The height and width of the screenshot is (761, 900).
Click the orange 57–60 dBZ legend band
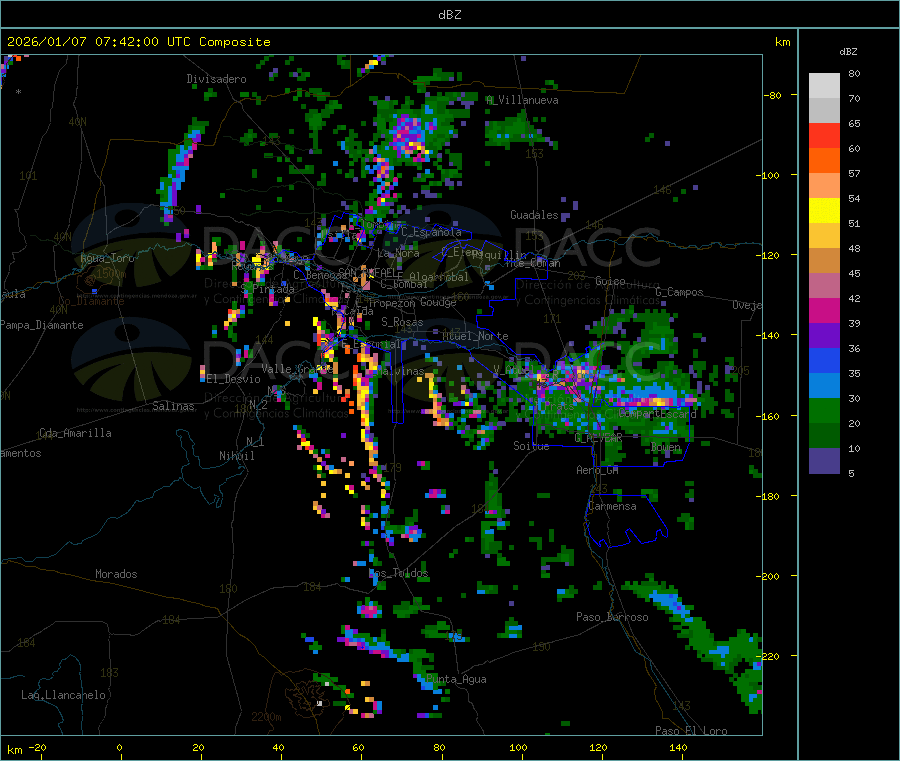point(824,161)
